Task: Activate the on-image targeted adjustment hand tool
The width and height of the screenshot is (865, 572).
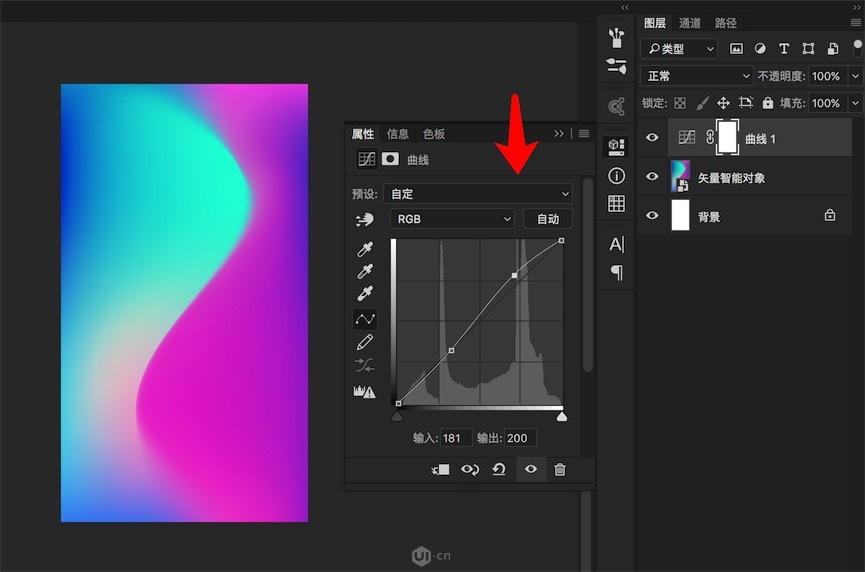Action: (x=365, y=220)
